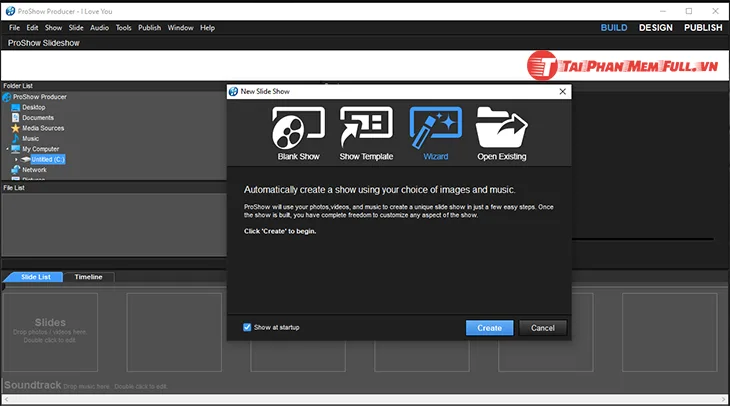Click the drive icon beside Untitled (C:)
This screenshot has height=406, width=730.
[x=25, y=159]
